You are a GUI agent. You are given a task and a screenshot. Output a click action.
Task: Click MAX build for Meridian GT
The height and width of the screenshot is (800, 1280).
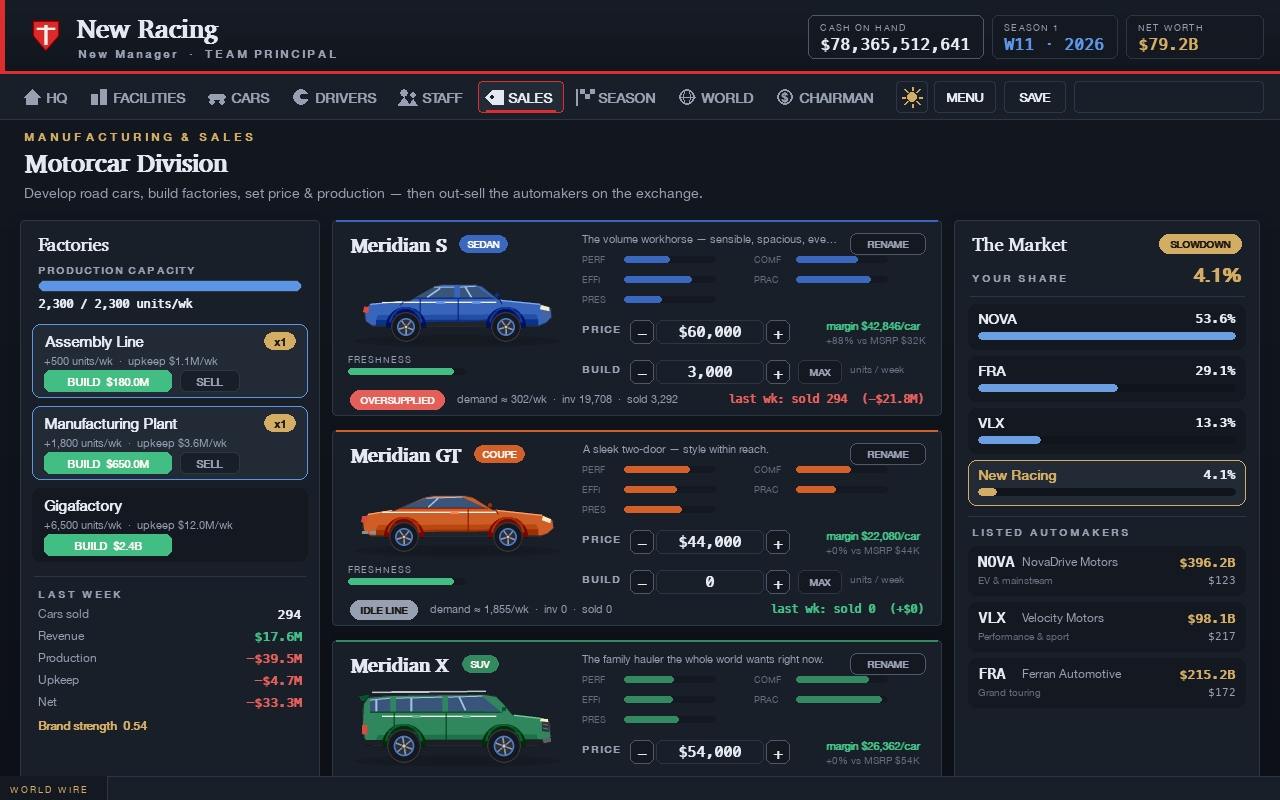tap(820, 582)
